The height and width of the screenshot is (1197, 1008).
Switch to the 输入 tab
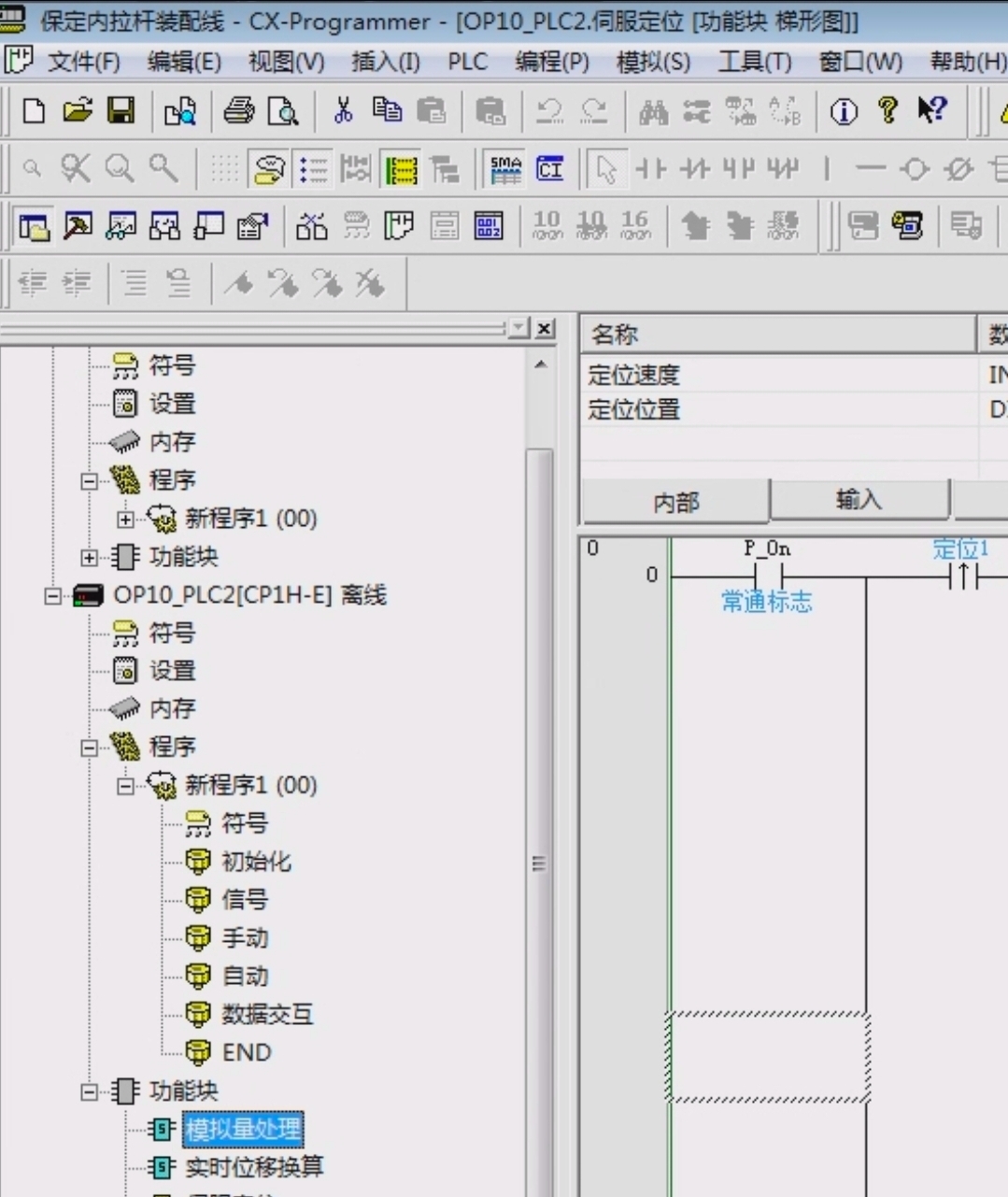[x=859, y=501]
